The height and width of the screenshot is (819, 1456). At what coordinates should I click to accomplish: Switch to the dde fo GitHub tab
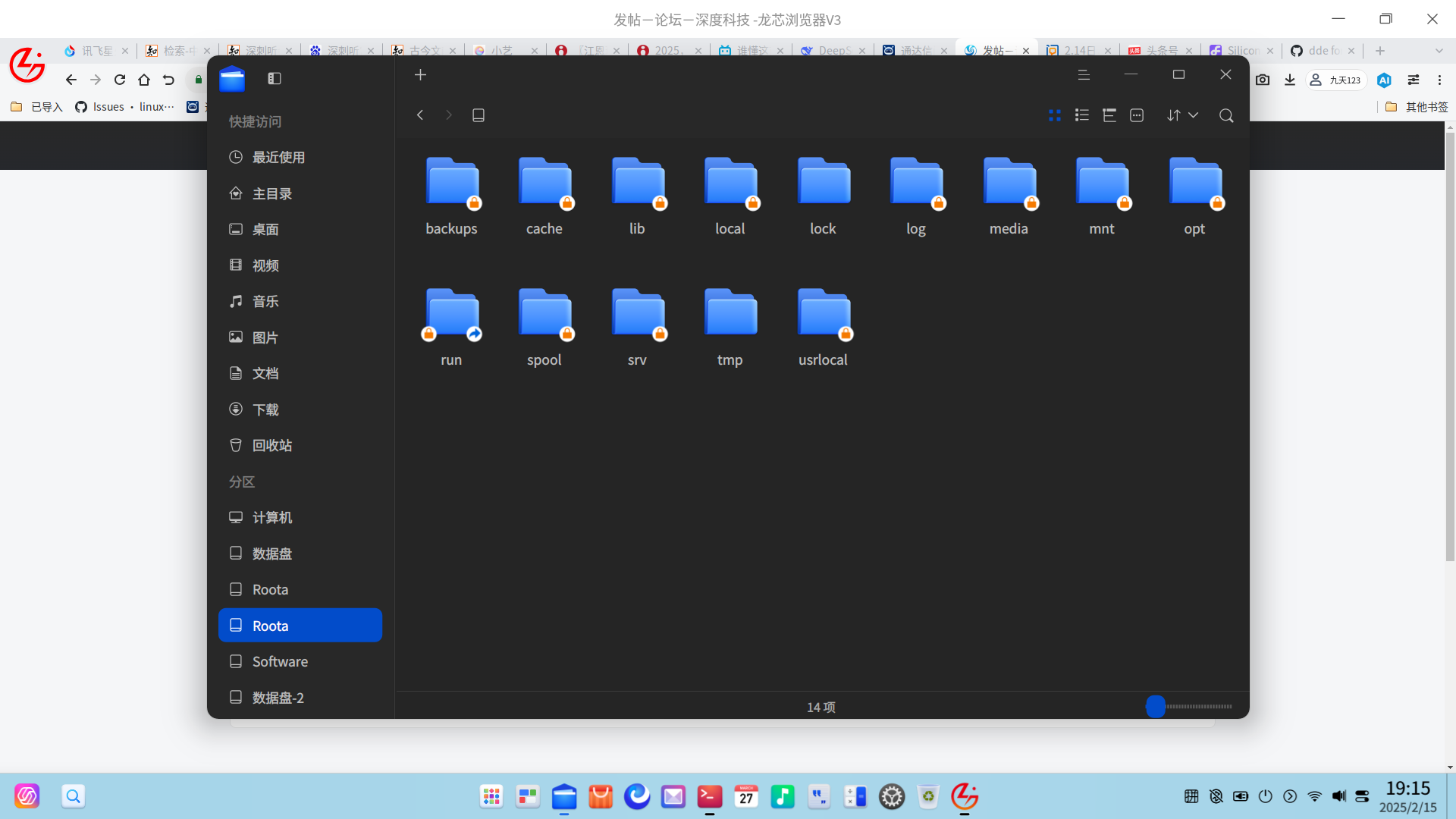tap(1323, 50)
